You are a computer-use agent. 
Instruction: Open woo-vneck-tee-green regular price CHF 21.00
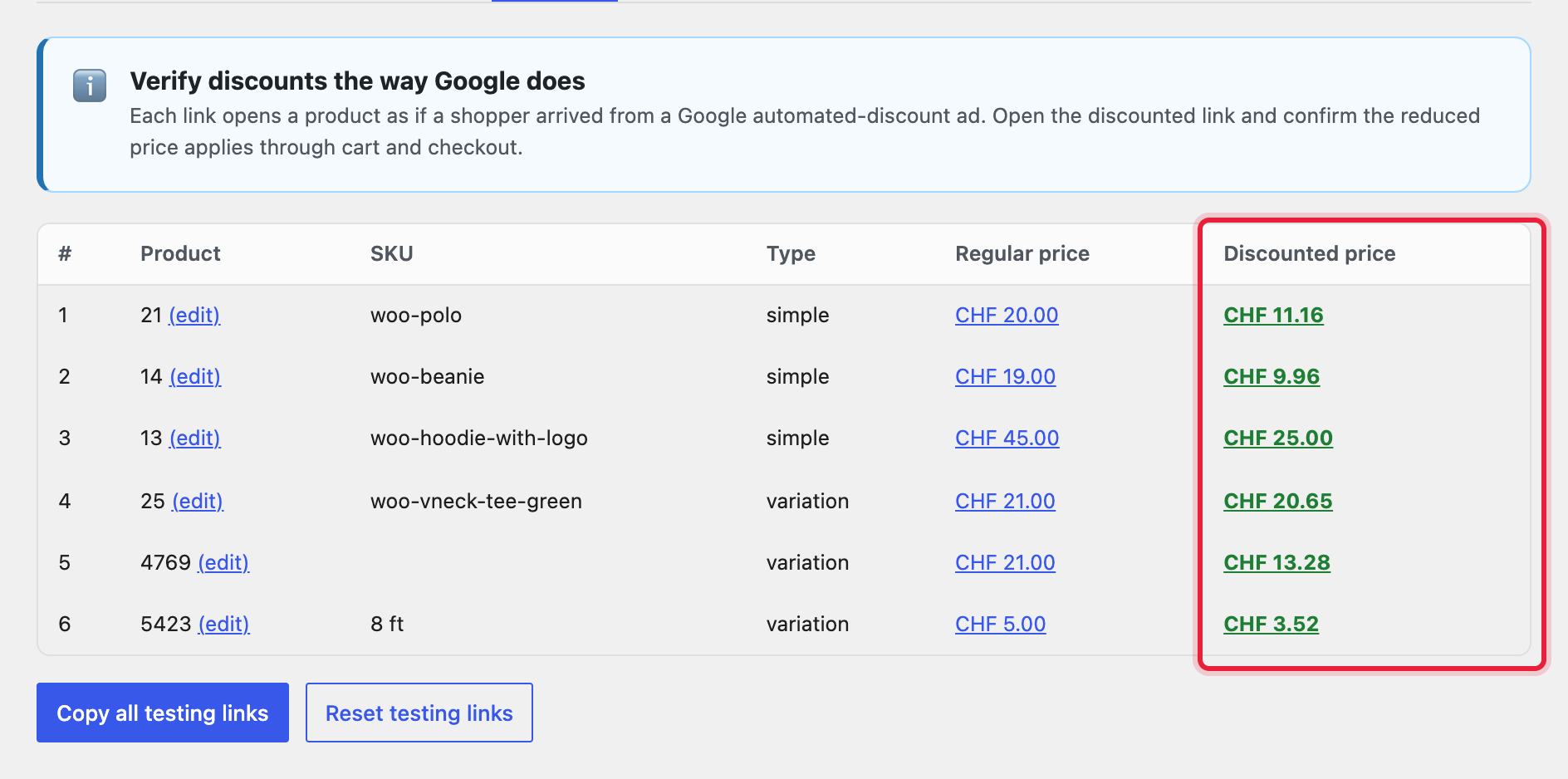point(1005,502)
